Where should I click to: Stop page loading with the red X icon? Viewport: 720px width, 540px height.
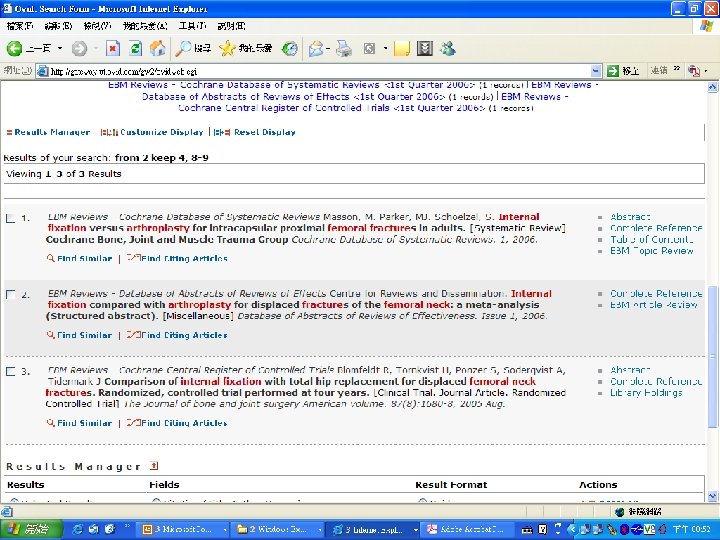113,48
